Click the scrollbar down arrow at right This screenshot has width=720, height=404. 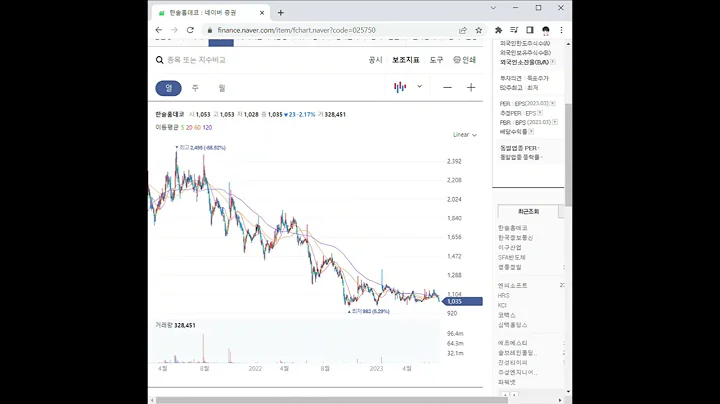pyautogui.click(x=568, y=391)
